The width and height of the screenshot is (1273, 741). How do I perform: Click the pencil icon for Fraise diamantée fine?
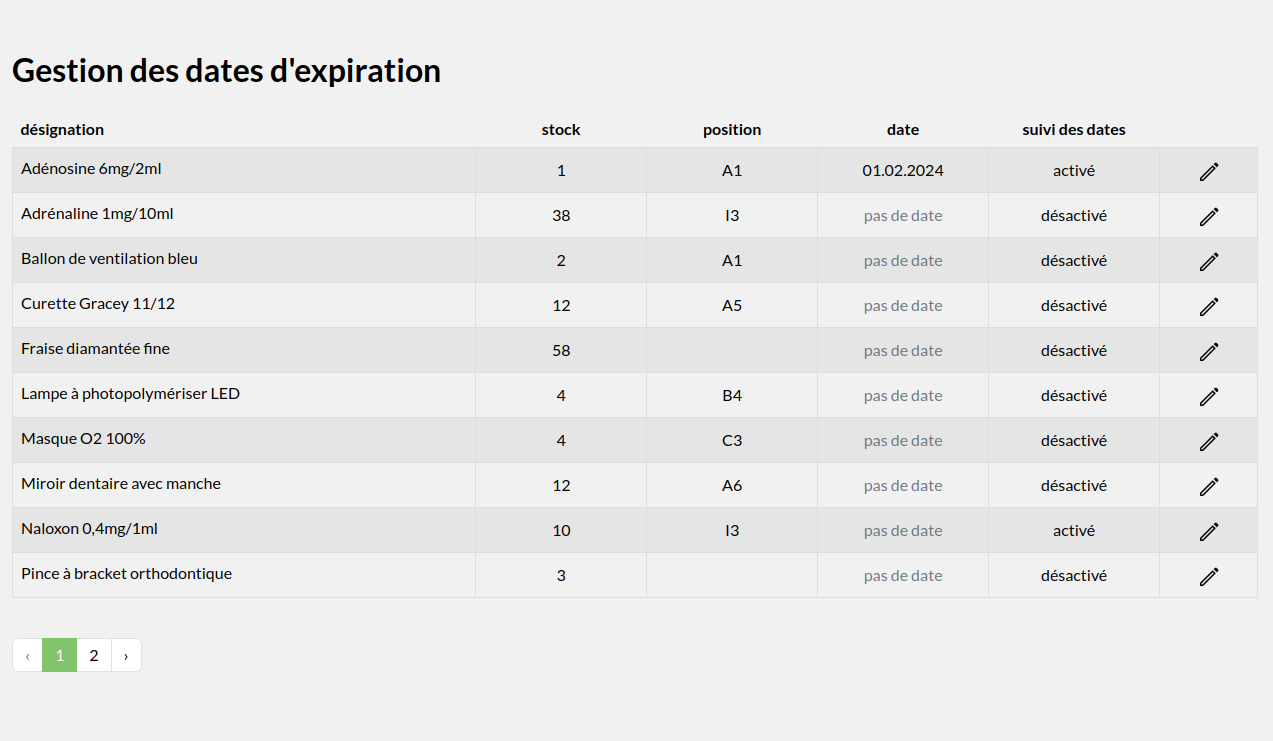coord(1209,351)
